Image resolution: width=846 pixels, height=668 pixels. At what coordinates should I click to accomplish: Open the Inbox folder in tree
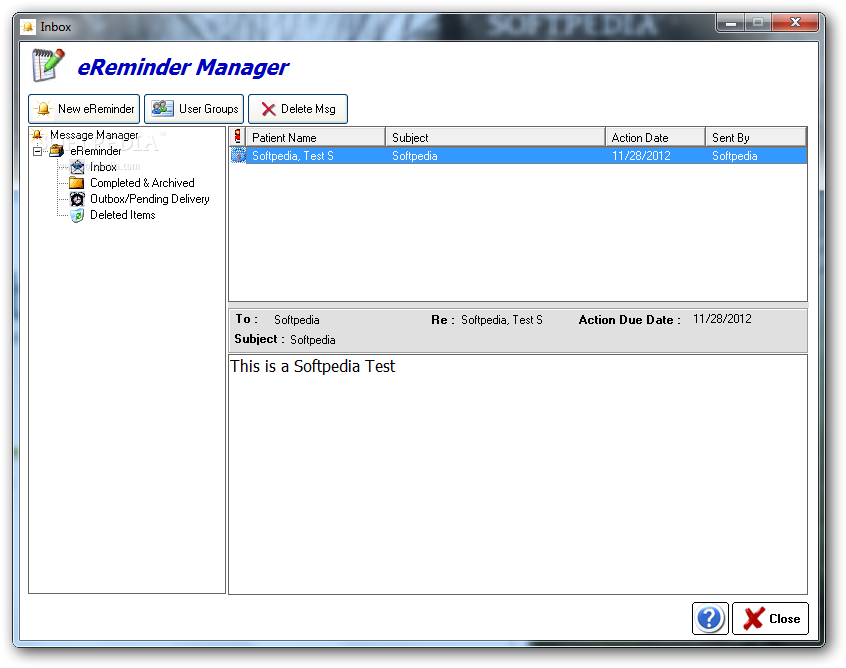tap(103, 167)
